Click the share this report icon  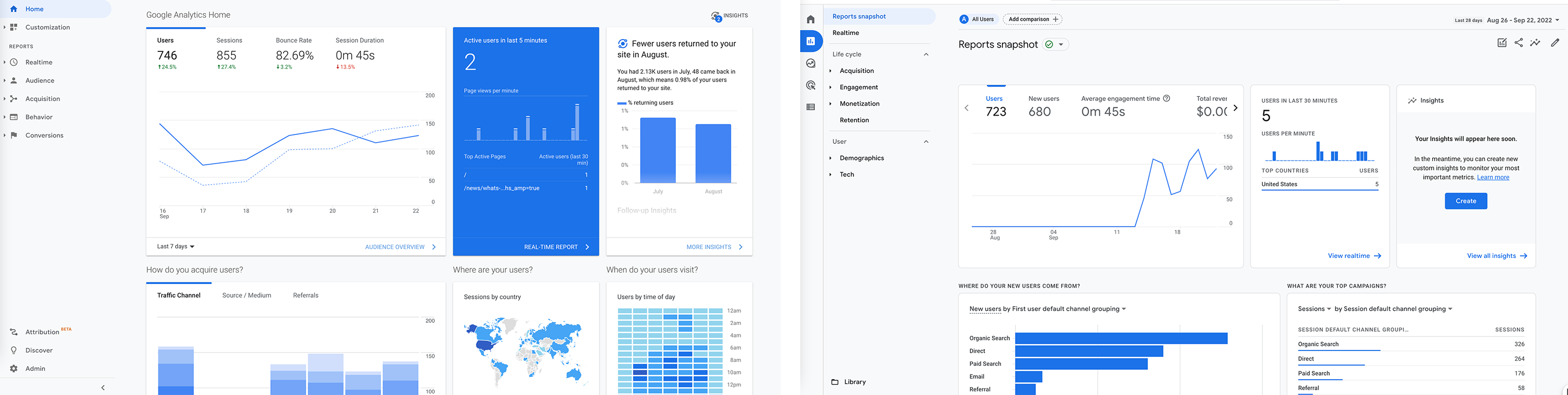(1519, 43)
